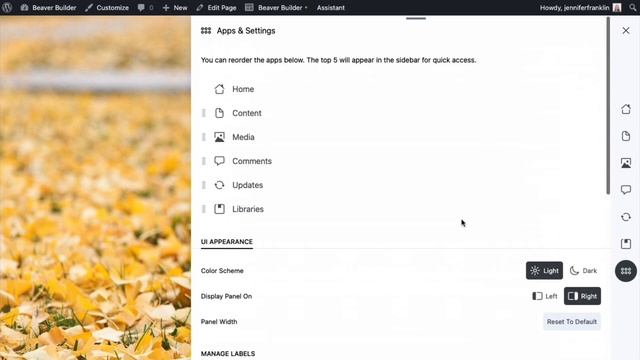Click the Updates refresh icon in the apps list
This screenshot has height=360, width=640.
pyautogui.click(x=219, y=185)
